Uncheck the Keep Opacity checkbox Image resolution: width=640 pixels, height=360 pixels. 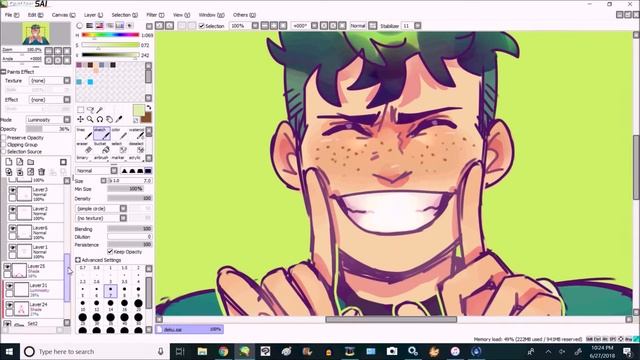click(x=110, y=252)
